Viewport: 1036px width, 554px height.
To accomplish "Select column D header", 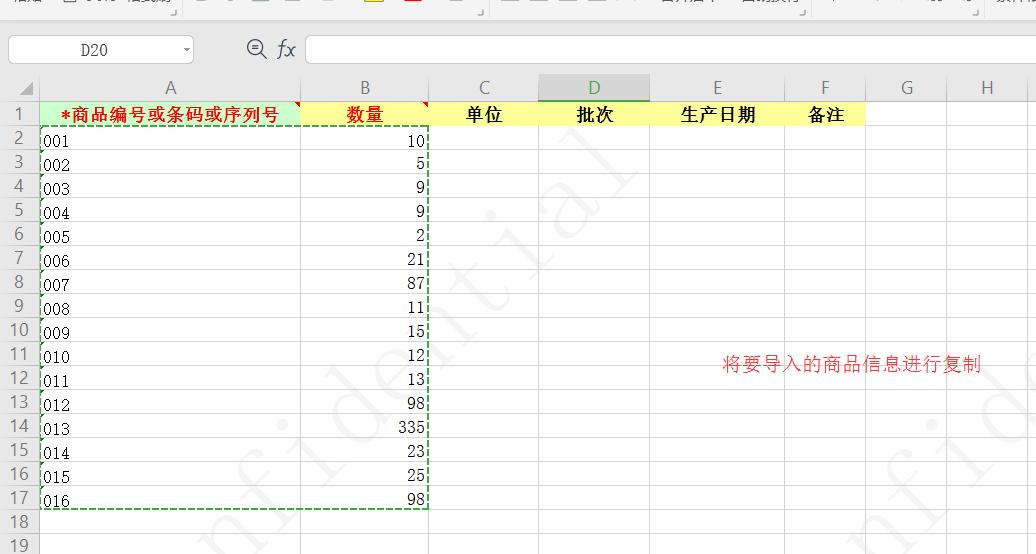I will [x=594, y=88].
